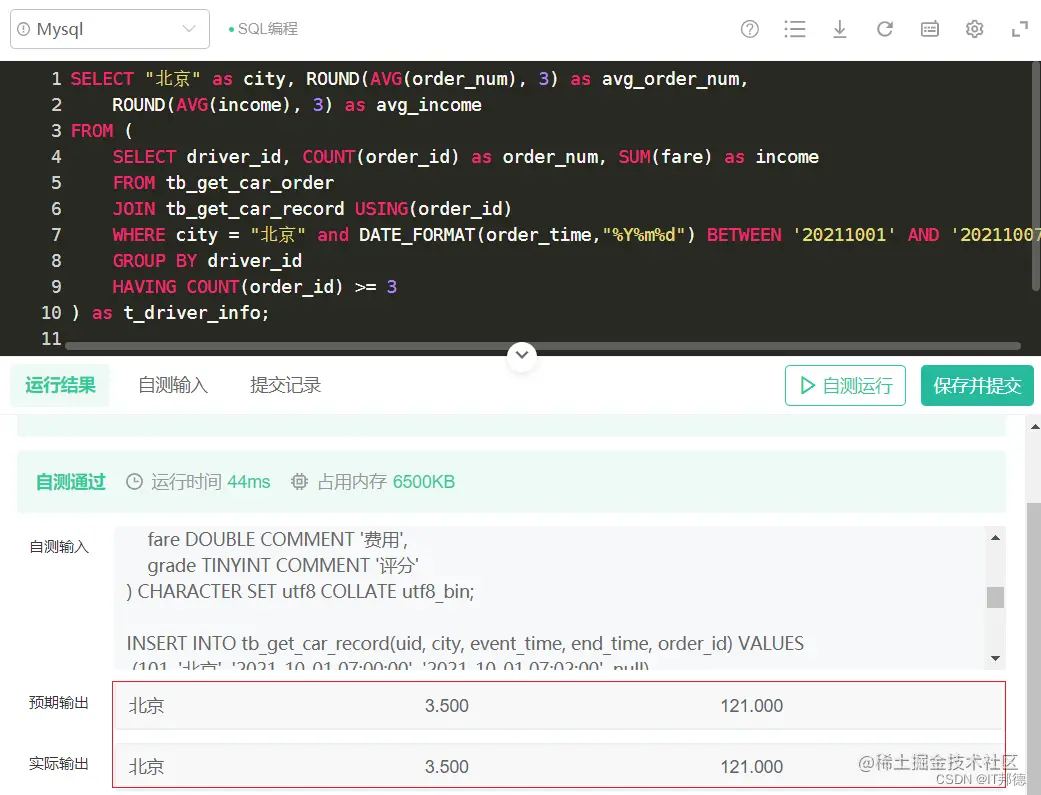1041x795 pixels.
Task: Click the editor vertical scrollbar
Action: click(1036, 175)
